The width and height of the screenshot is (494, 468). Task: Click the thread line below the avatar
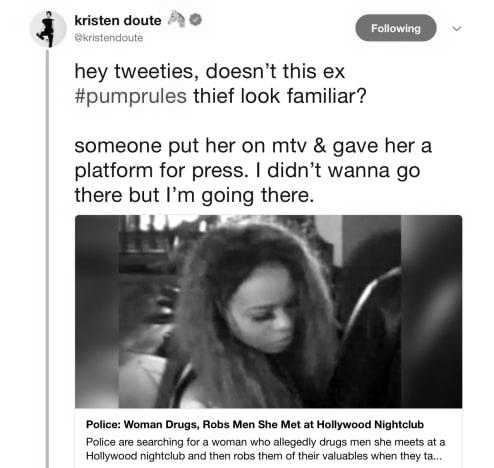(x=47, y=258)
